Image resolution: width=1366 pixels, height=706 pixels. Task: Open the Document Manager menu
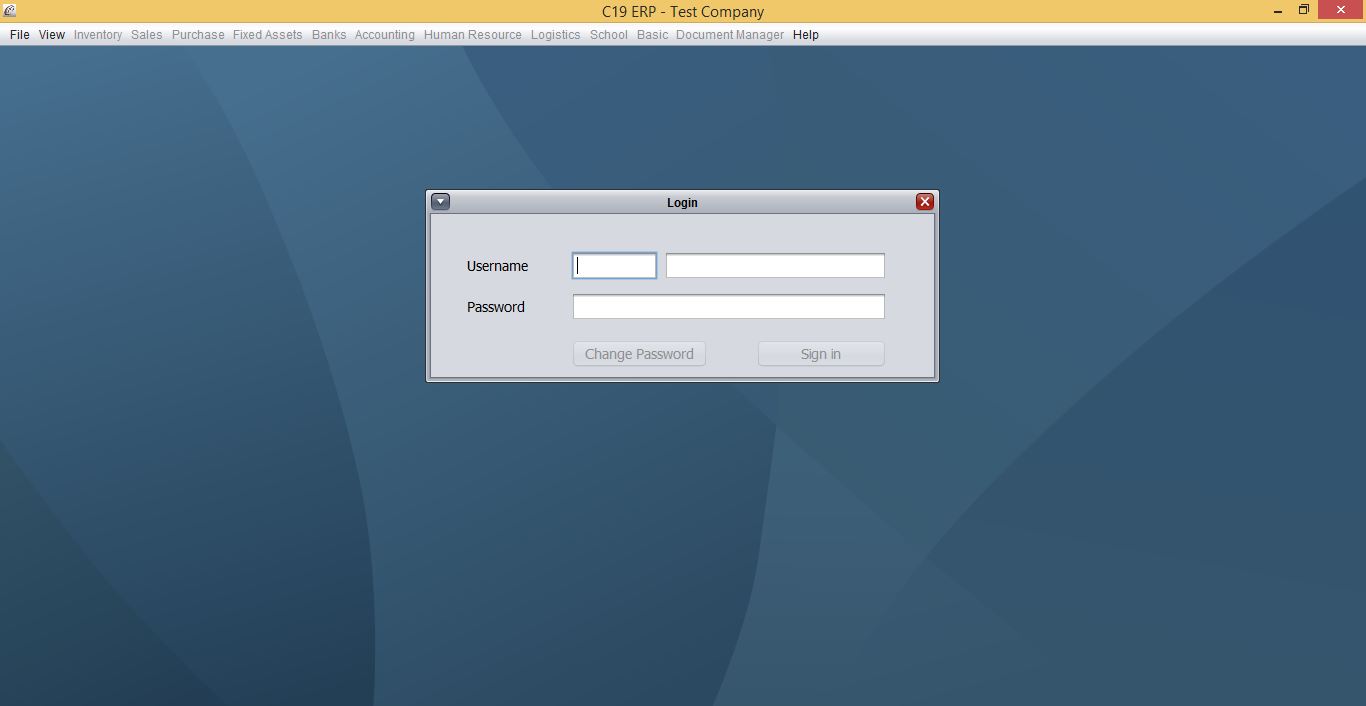(729, 35)
